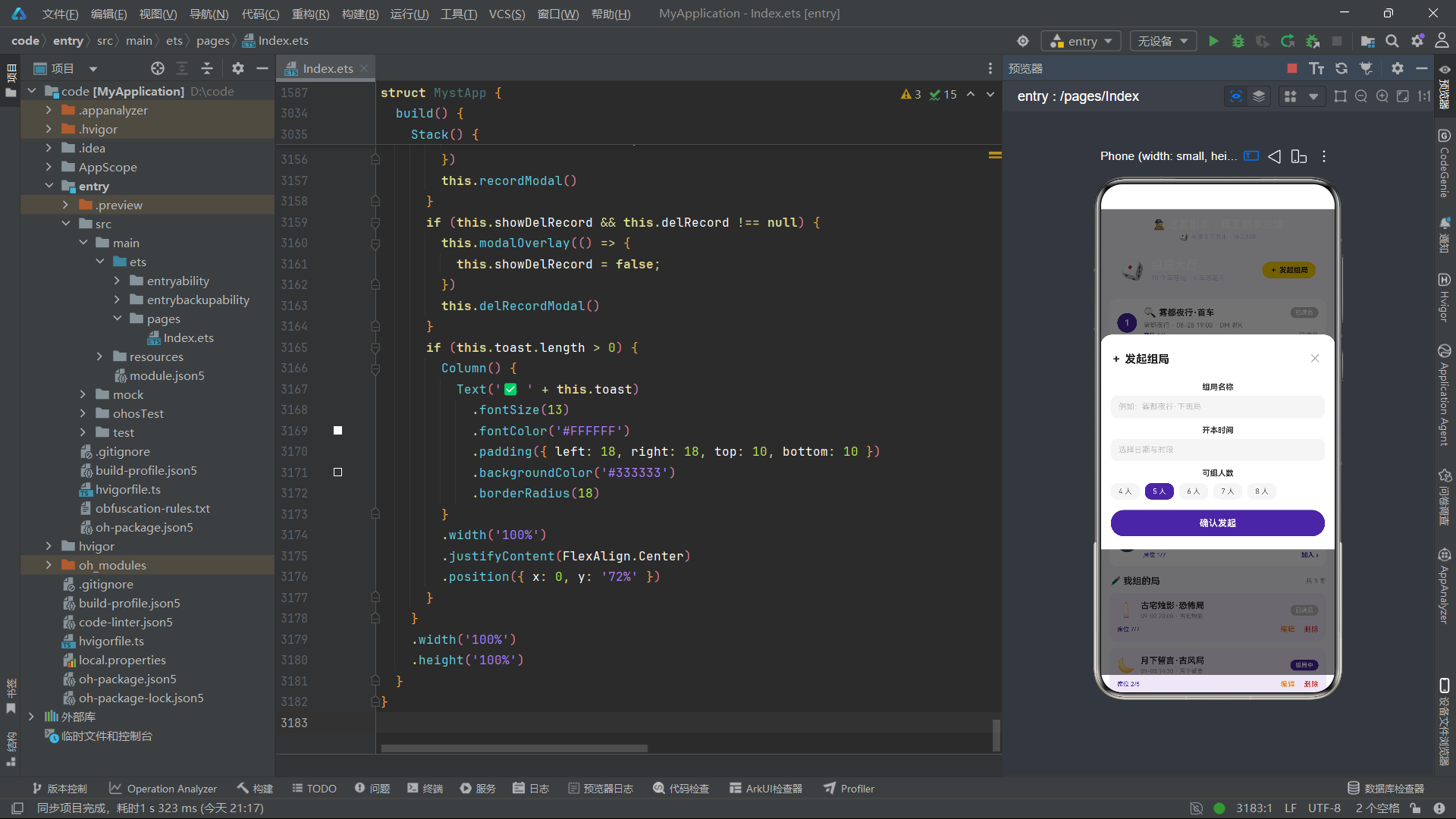Click the 组局名称 input field in preview

pyautogui.click(x=1217, y=406)
